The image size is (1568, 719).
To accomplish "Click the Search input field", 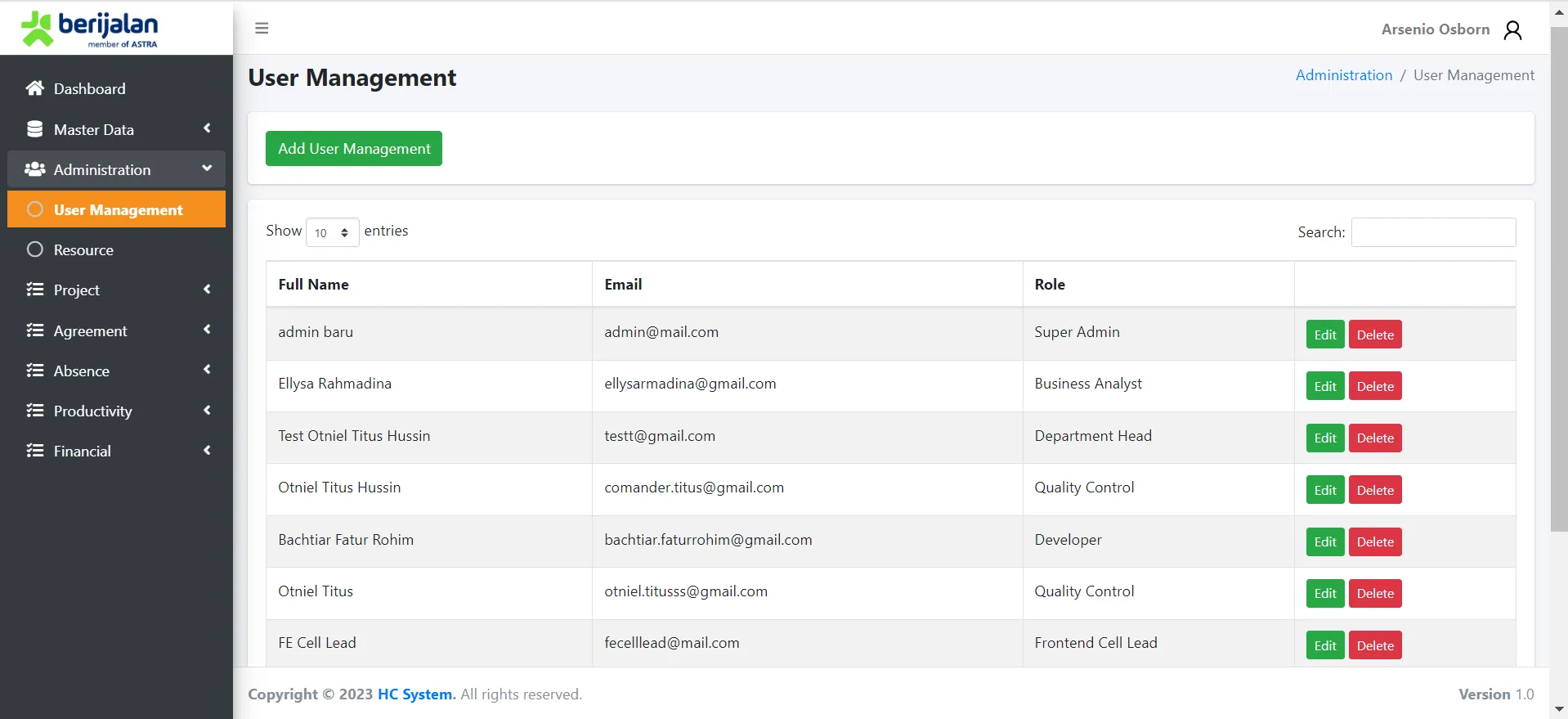I will pyautogui.click(x=1432, y=232).
